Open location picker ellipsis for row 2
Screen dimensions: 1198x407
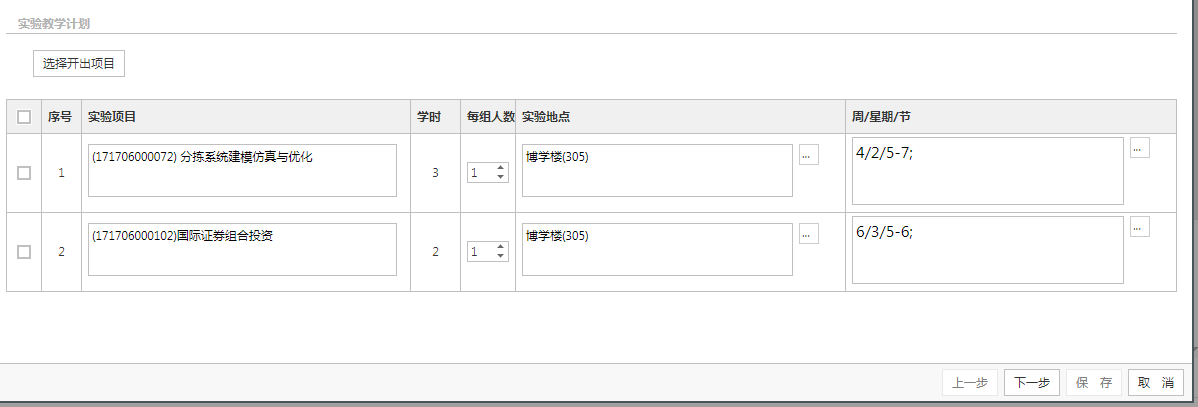coord(808,233)
